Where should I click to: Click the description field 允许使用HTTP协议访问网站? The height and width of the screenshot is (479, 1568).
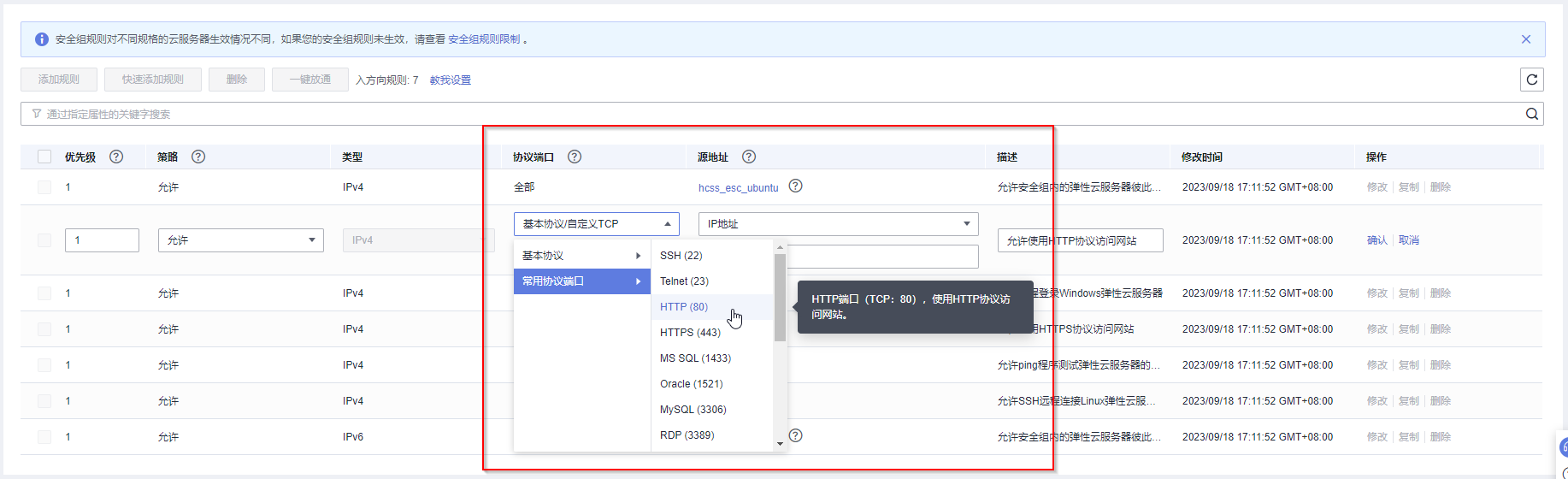click(1081, 240)
